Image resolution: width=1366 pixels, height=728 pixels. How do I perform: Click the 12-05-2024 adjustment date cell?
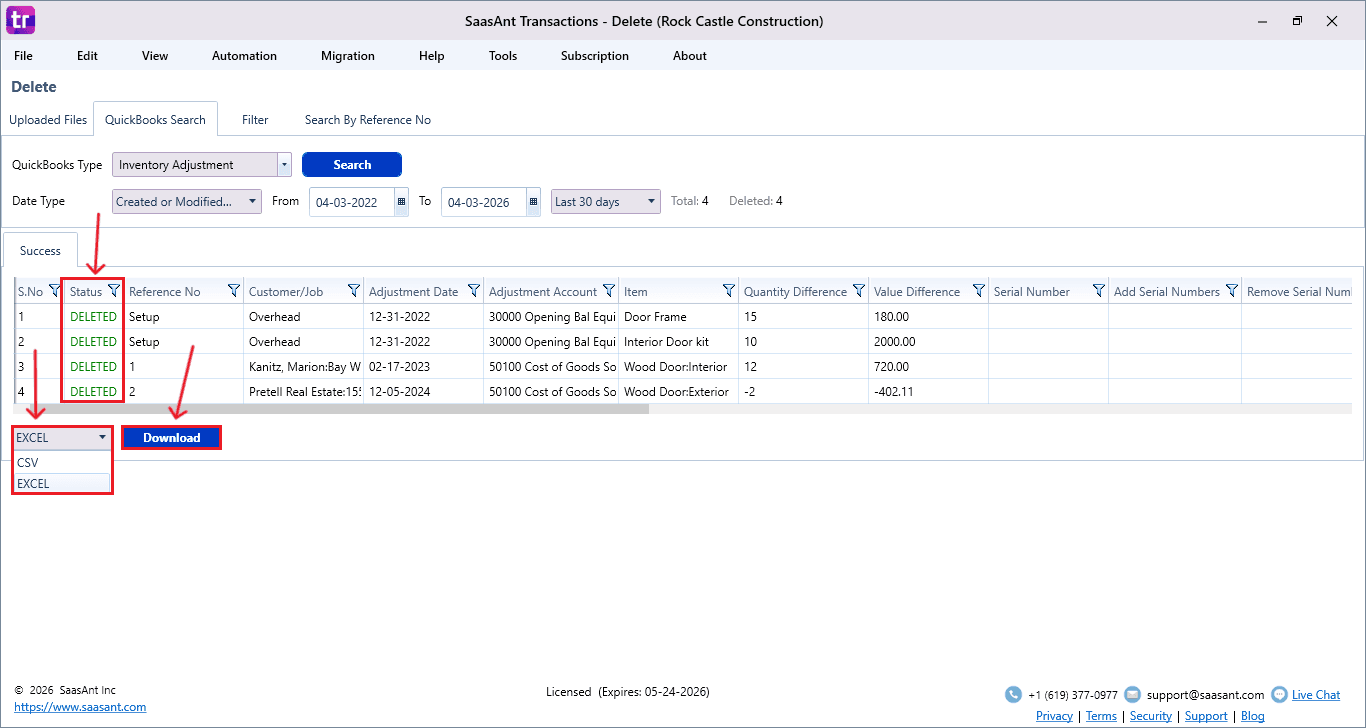pyautogui.click(x=424, y=392)
